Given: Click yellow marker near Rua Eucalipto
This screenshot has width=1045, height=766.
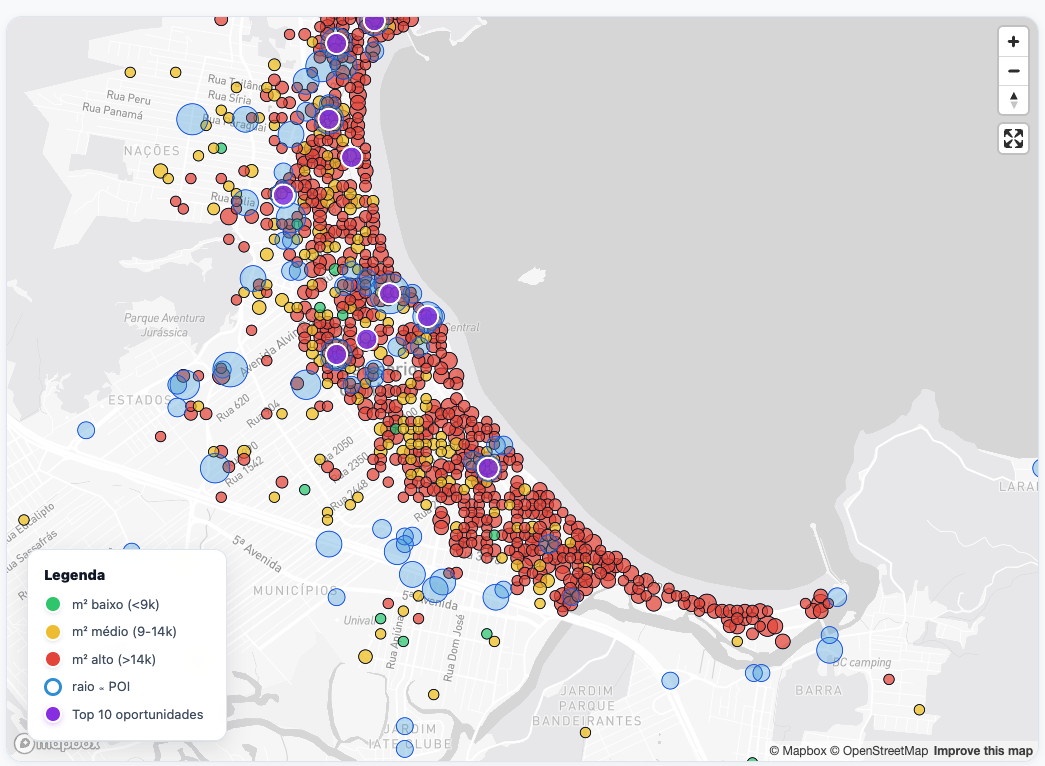Looking at the screenshot, I should [24, 520].
